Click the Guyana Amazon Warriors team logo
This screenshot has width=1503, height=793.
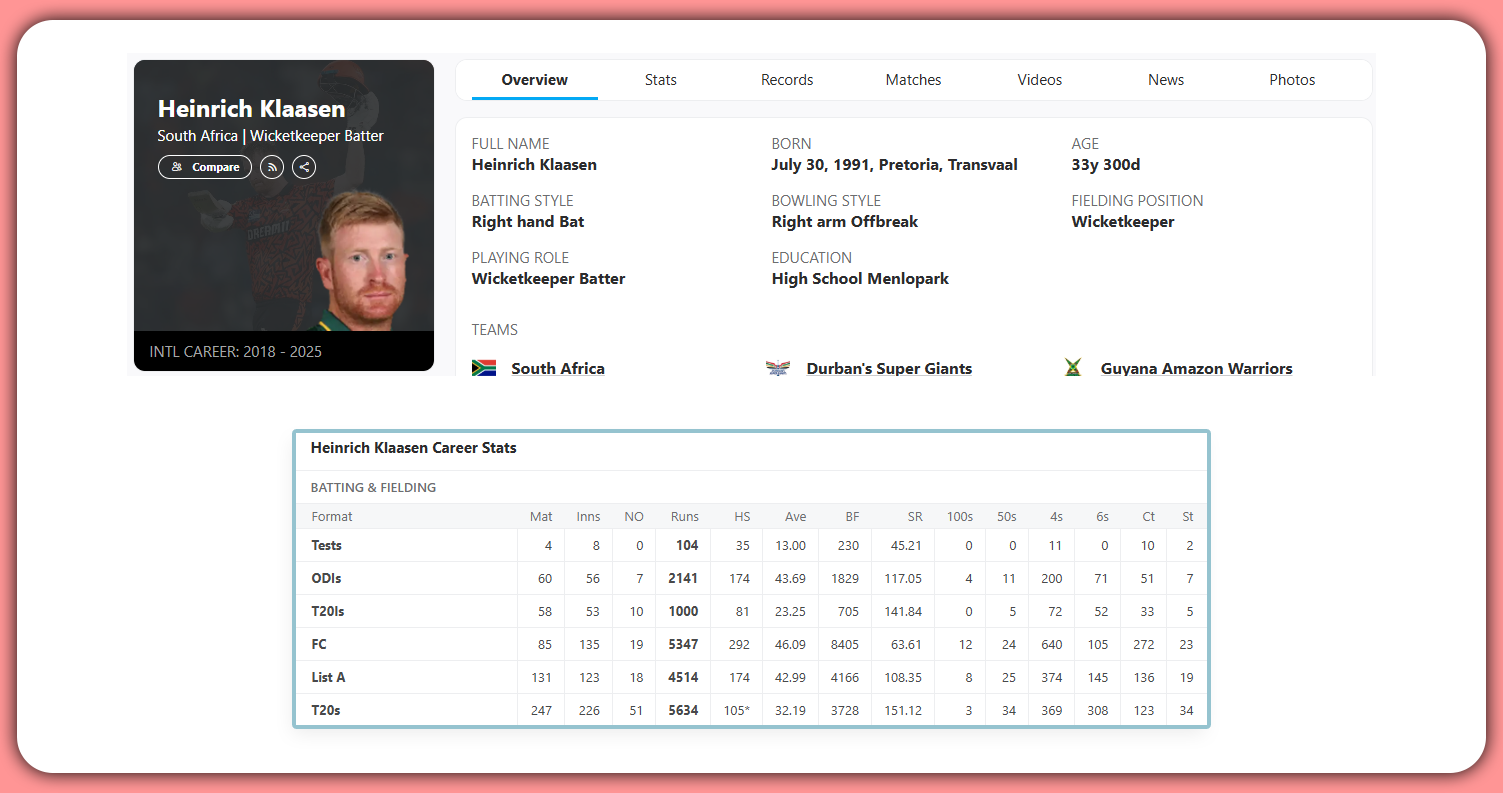(x=1073, y=367)
